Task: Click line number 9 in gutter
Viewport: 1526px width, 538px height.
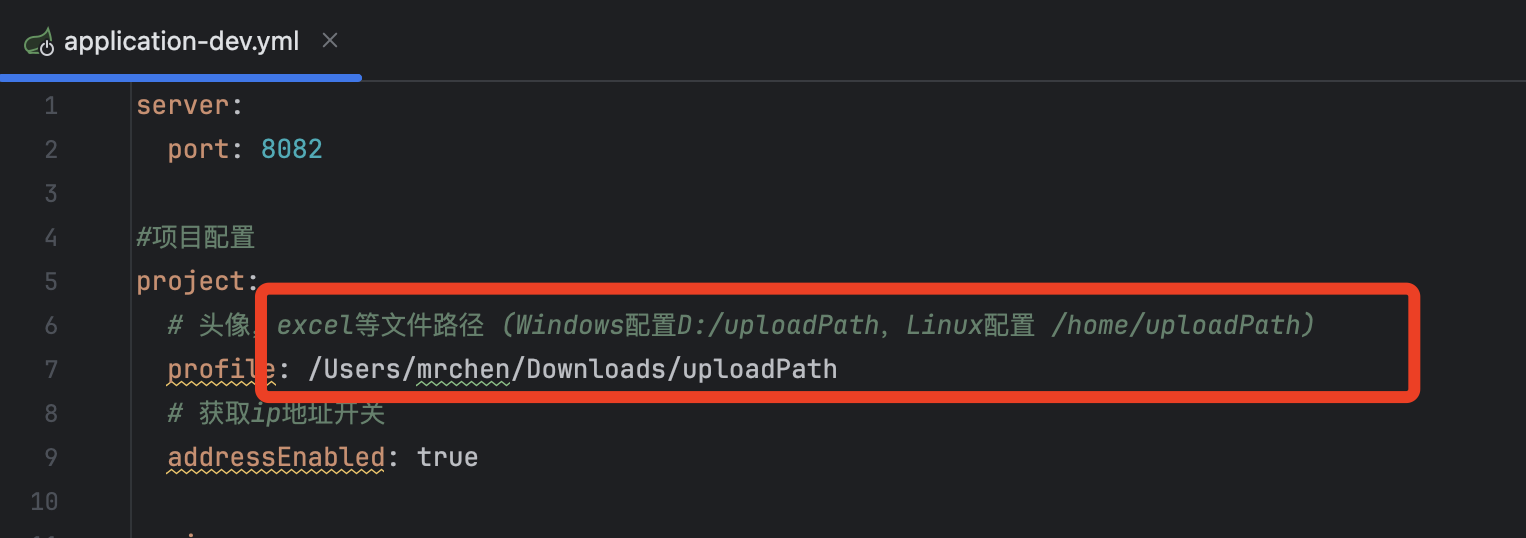Action: pyautogui.click(x=51, y=458)
